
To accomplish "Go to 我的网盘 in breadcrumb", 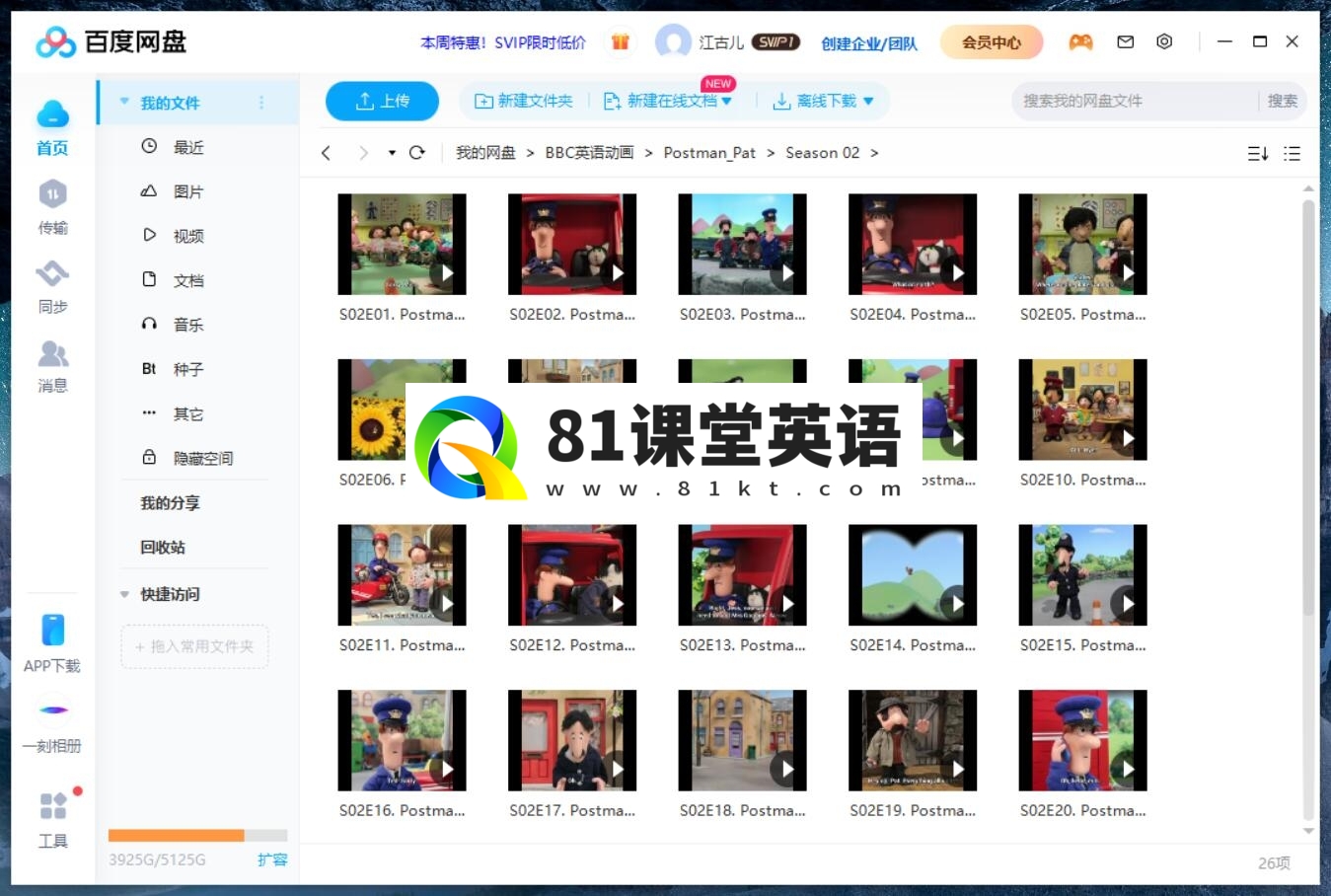I will coord(485,153).
